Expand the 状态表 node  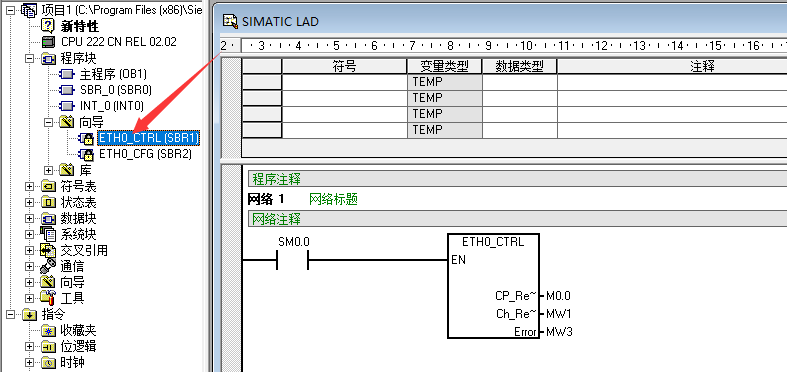[x=30, y=202]
